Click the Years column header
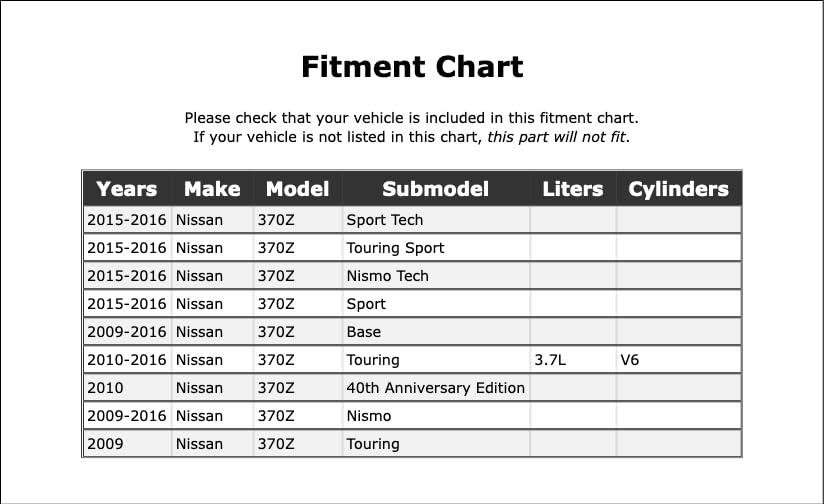The width and height of the screenshot is (824, 504). point(127,189)
